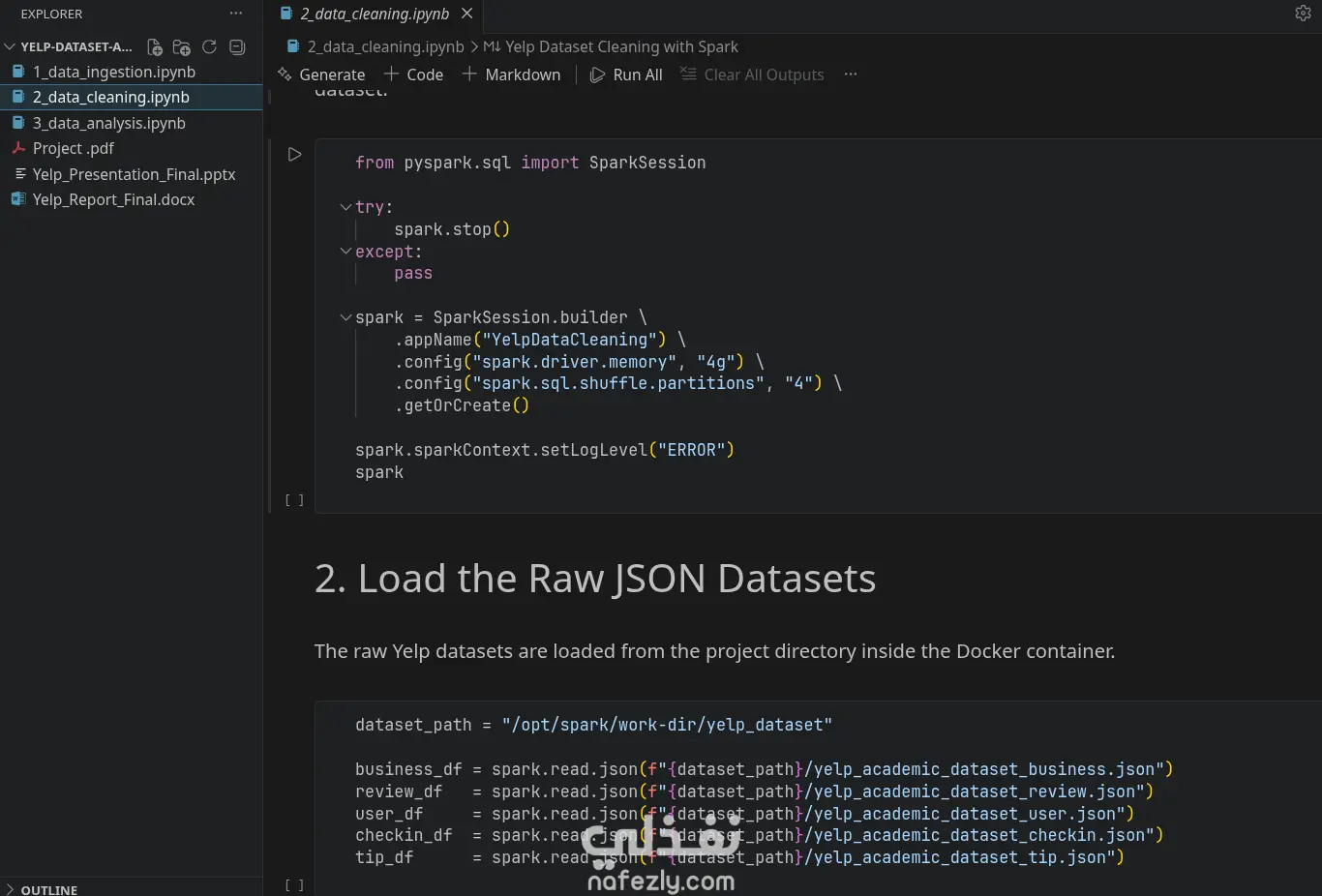The image size is (1322, 896).
Task: Switch to the 2_data_cleaning.ipynb editor tab
Action: (x=375, y=14)
